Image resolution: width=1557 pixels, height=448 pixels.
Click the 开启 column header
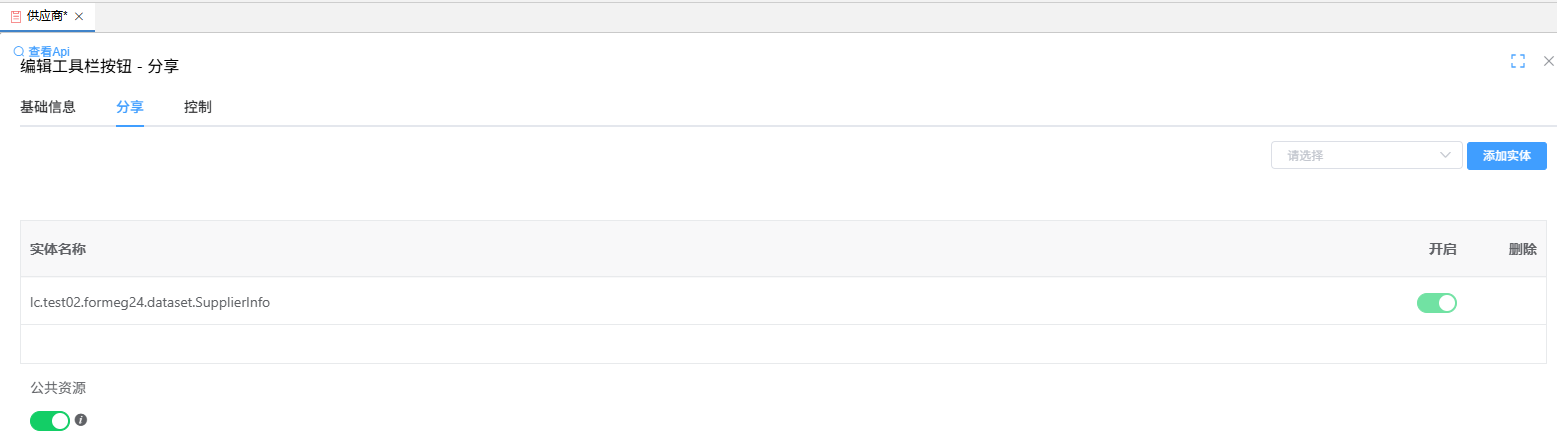coord(1442,249)
